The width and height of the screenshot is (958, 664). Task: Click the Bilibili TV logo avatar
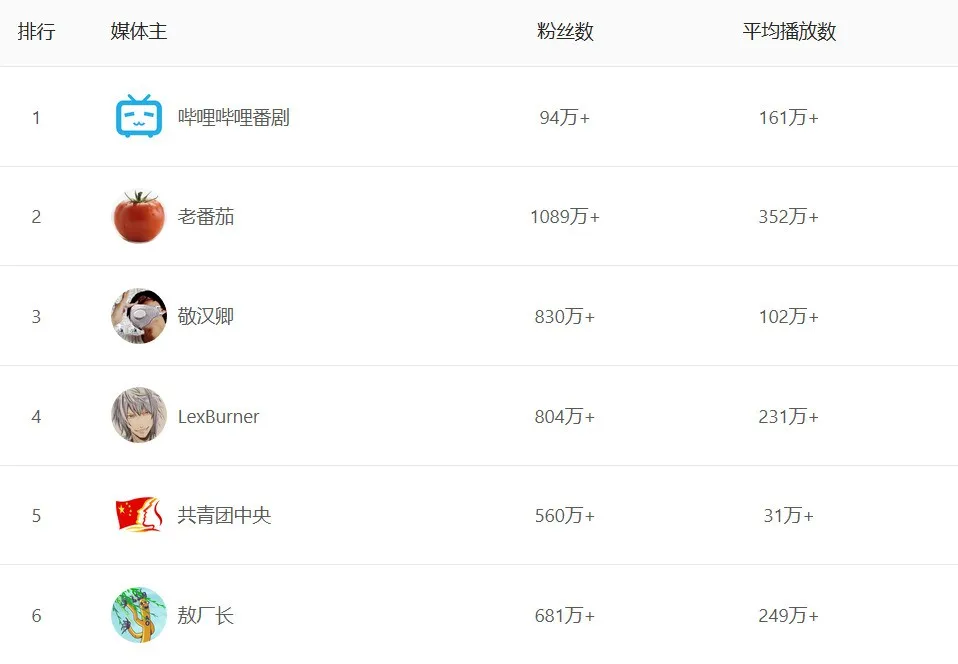(138, 117)
